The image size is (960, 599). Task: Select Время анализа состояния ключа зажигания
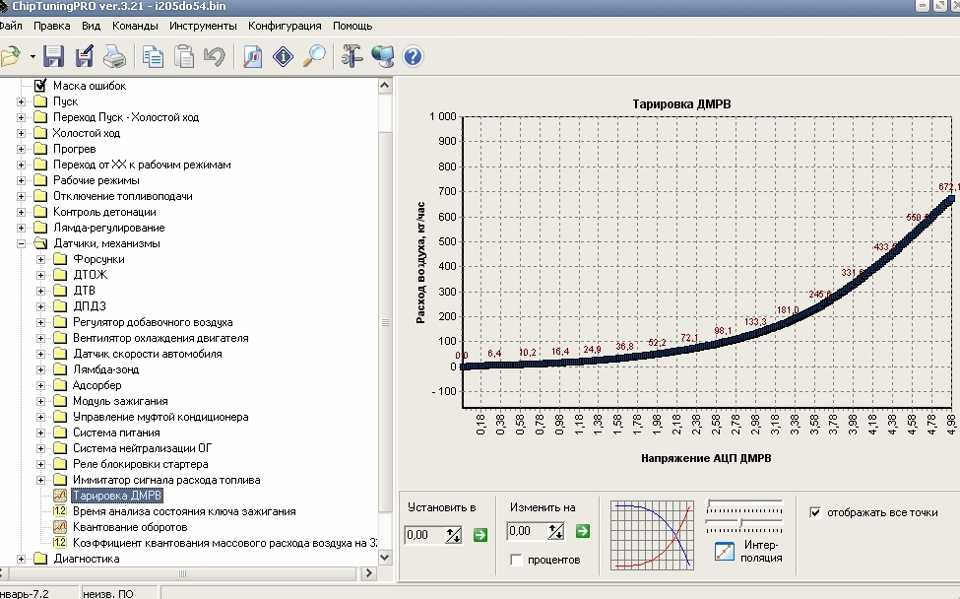click(x=184, y=511)
